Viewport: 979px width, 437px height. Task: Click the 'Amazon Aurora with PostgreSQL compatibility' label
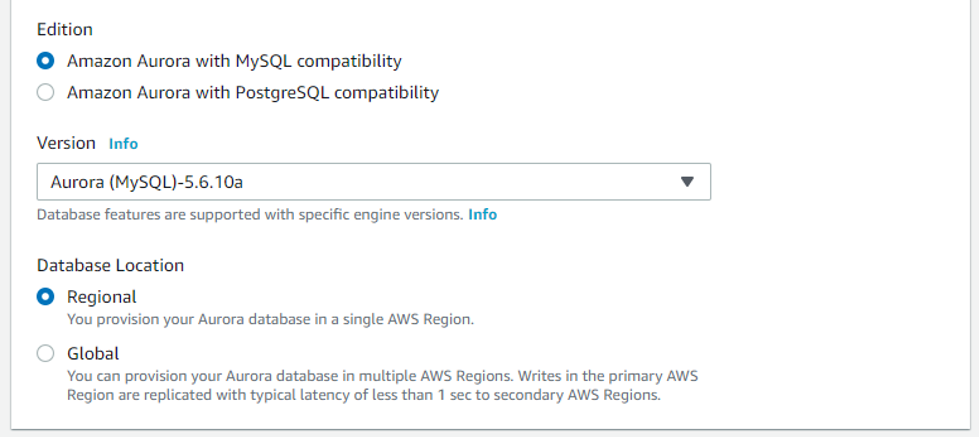click(x=253, y=92)
